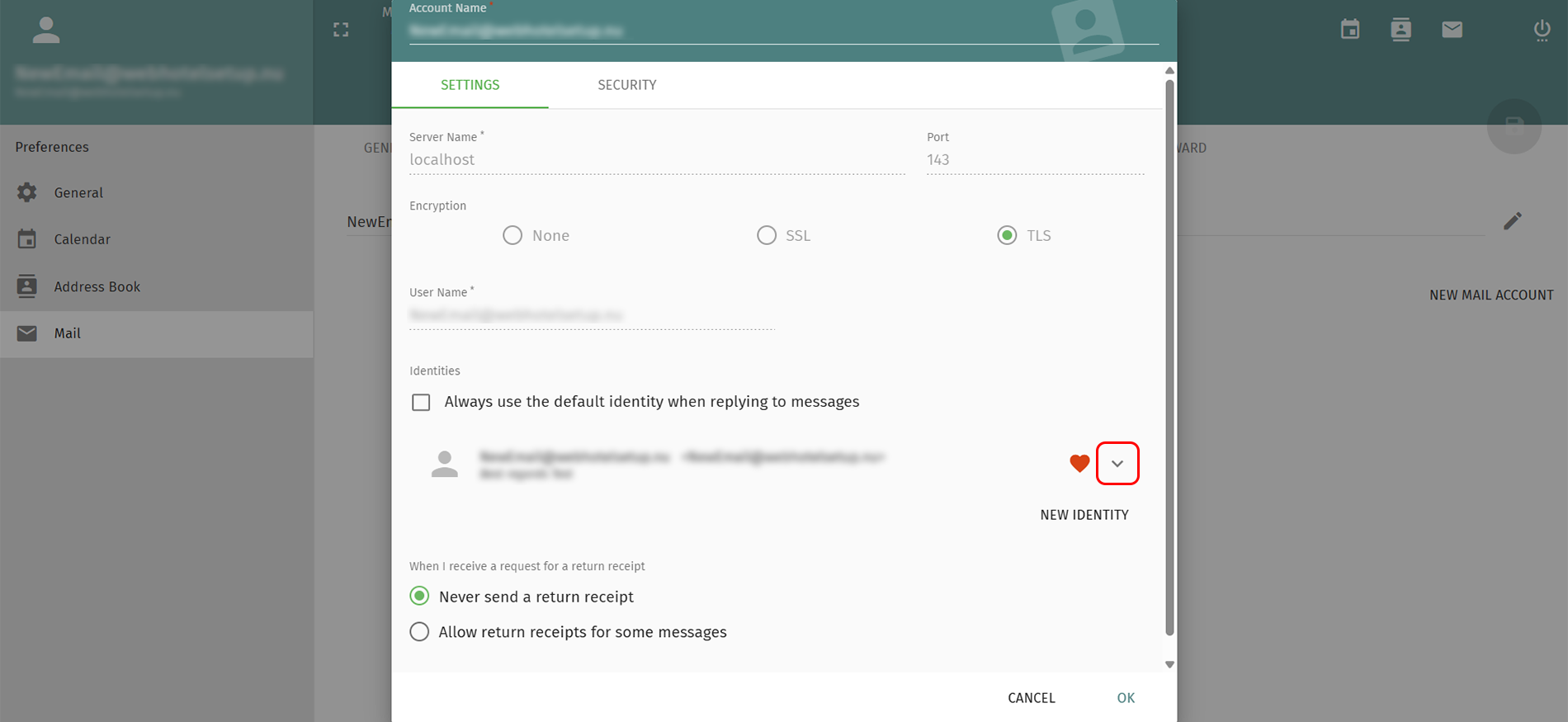Click the fullscreen expand icon
Image resolution: width=1568 pixels, height=722 pixels.
341,30
